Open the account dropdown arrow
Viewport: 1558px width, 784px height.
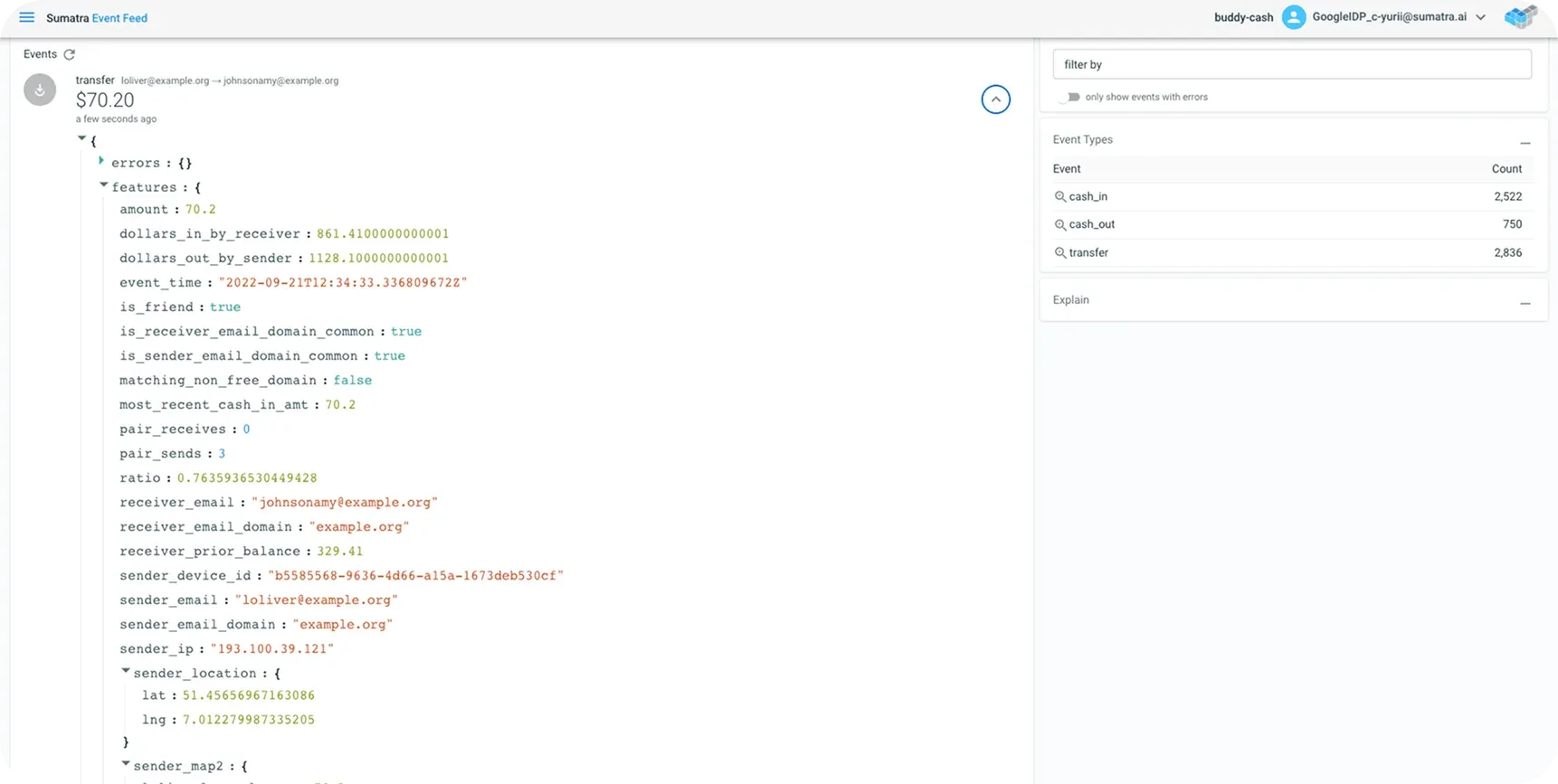pos(1480,17)
